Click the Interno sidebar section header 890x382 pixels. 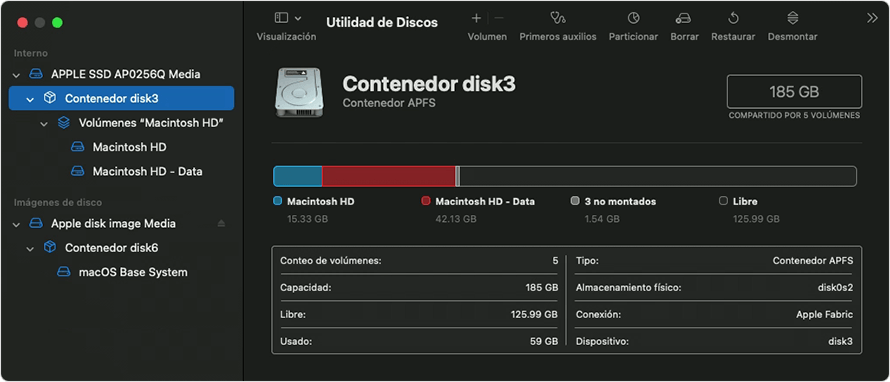click(31, 53)
